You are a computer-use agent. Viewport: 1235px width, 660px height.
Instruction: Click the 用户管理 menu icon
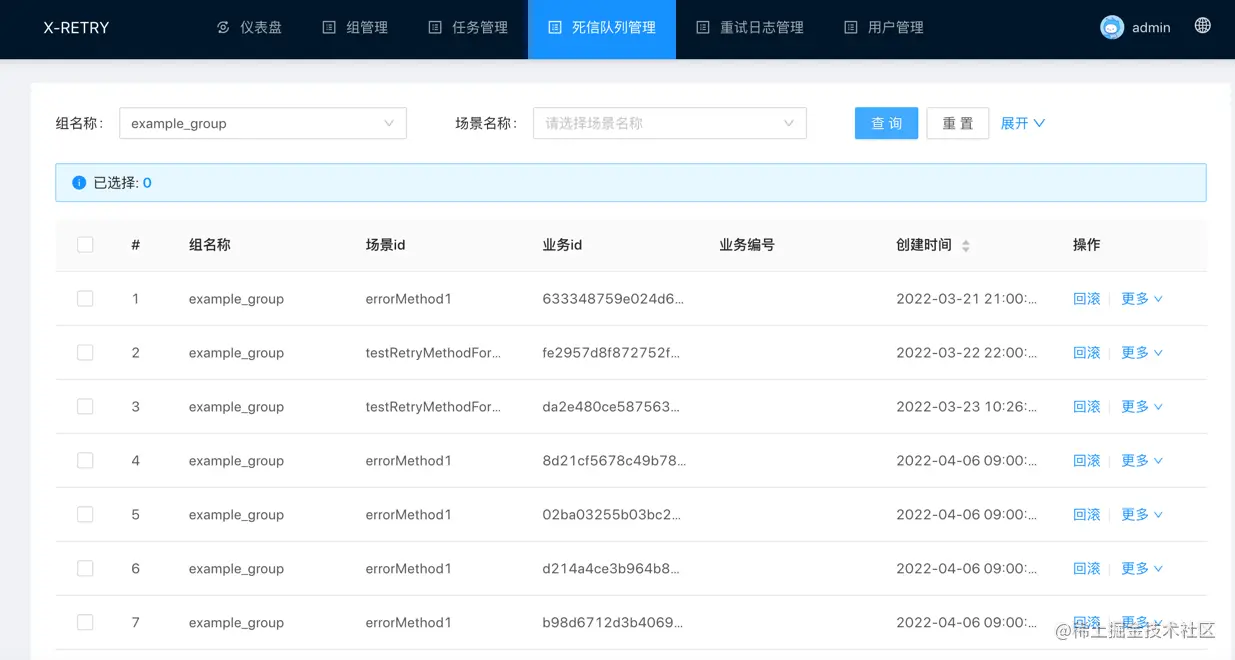coord(851,28)
